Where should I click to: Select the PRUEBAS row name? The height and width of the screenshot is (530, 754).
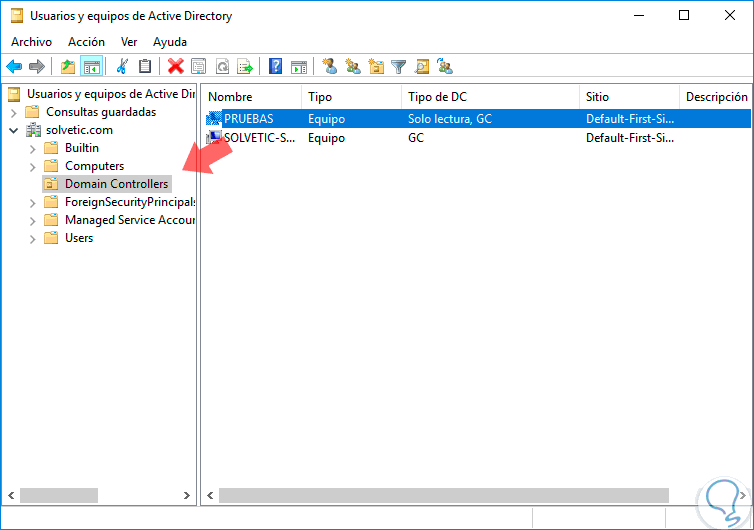pyautogui.click(x=249, y=119)
